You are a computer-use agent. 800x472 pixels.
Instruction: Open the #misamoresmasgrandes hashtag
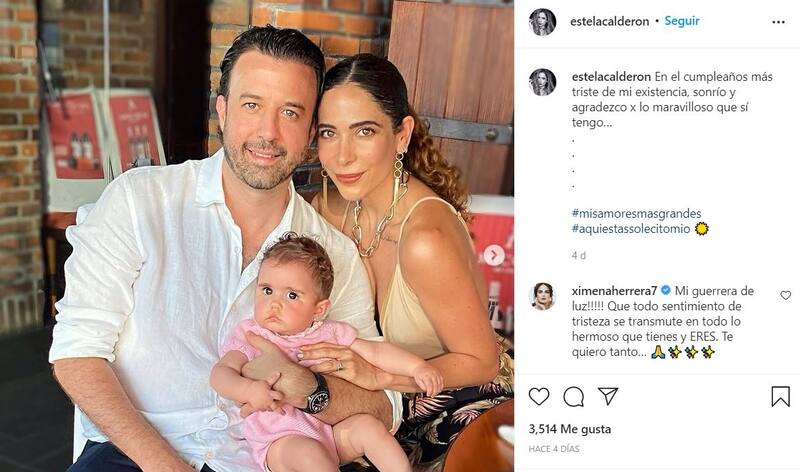(x=636, y=213)
